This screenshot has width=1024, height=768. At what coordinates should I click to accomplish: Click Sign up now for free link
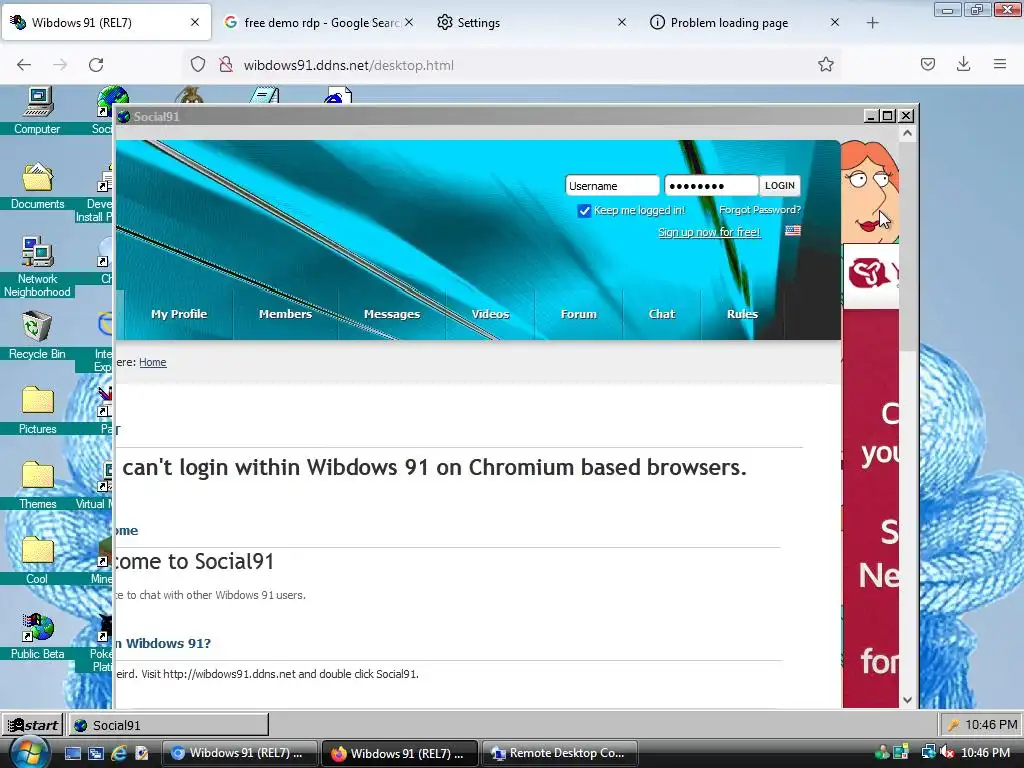point(709,232)
